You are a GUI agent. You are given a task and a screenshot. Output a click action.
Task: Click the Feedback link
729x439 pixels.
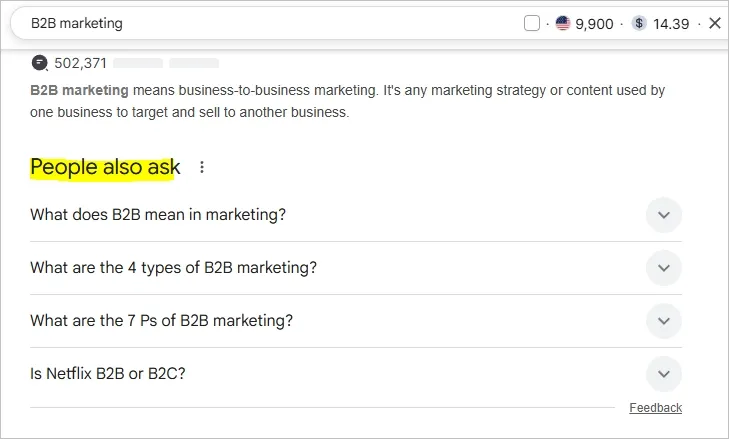click(655, 408)
